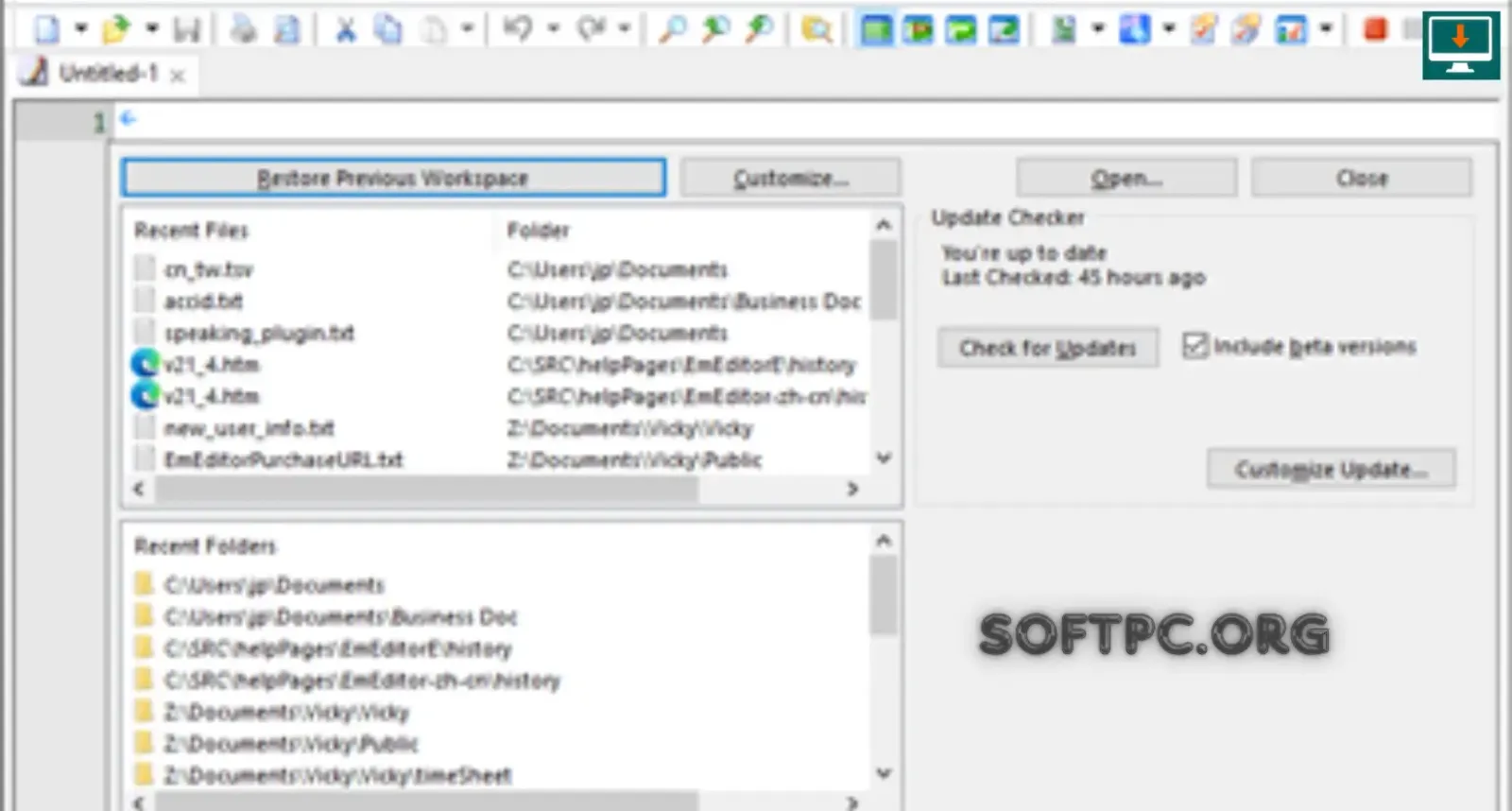The height and width of the screenshot is (811, 1512).
Task: Click the Undo arrow icon
Action: [518, 29]
